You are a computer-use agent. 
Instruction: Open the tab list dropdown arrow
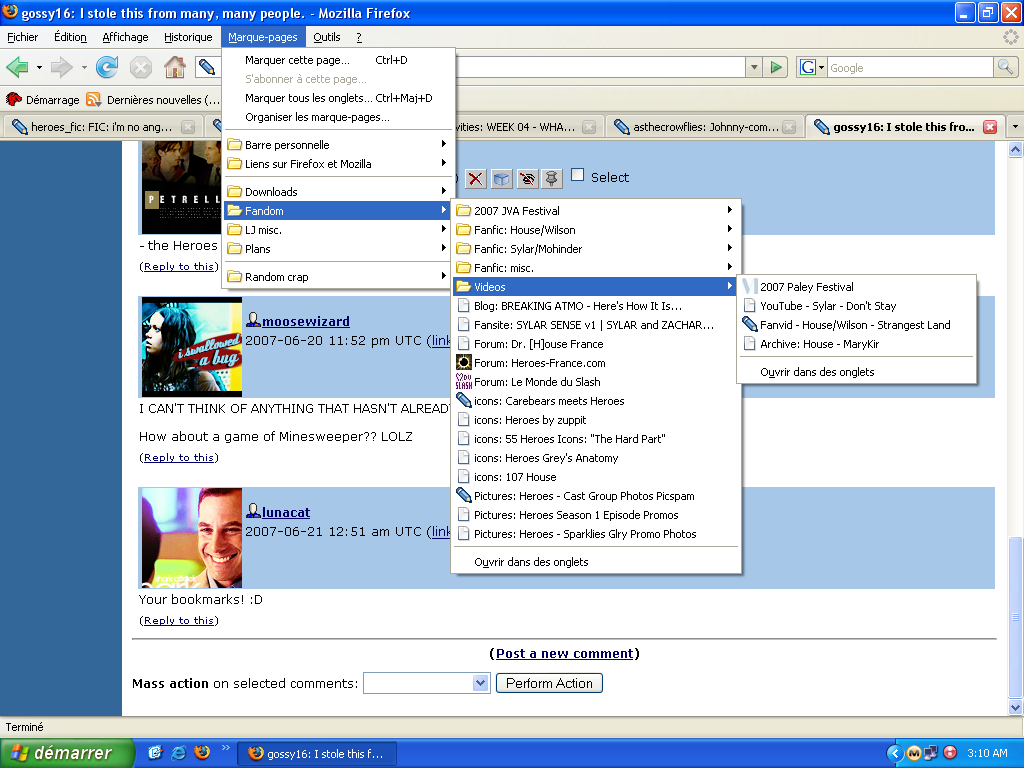tap(1015, 127)
